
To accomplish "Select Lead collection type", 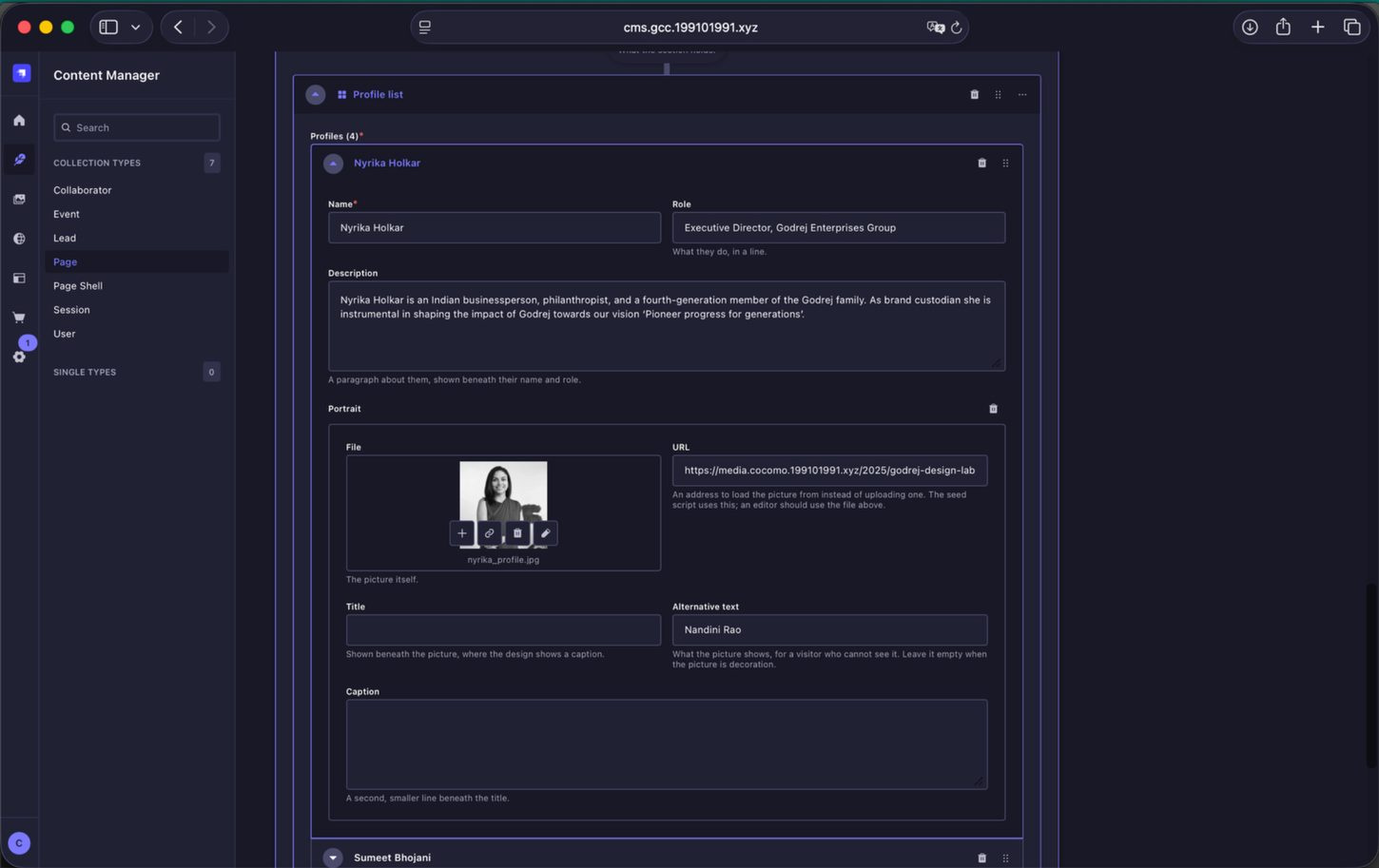I will tap(65, 238).
